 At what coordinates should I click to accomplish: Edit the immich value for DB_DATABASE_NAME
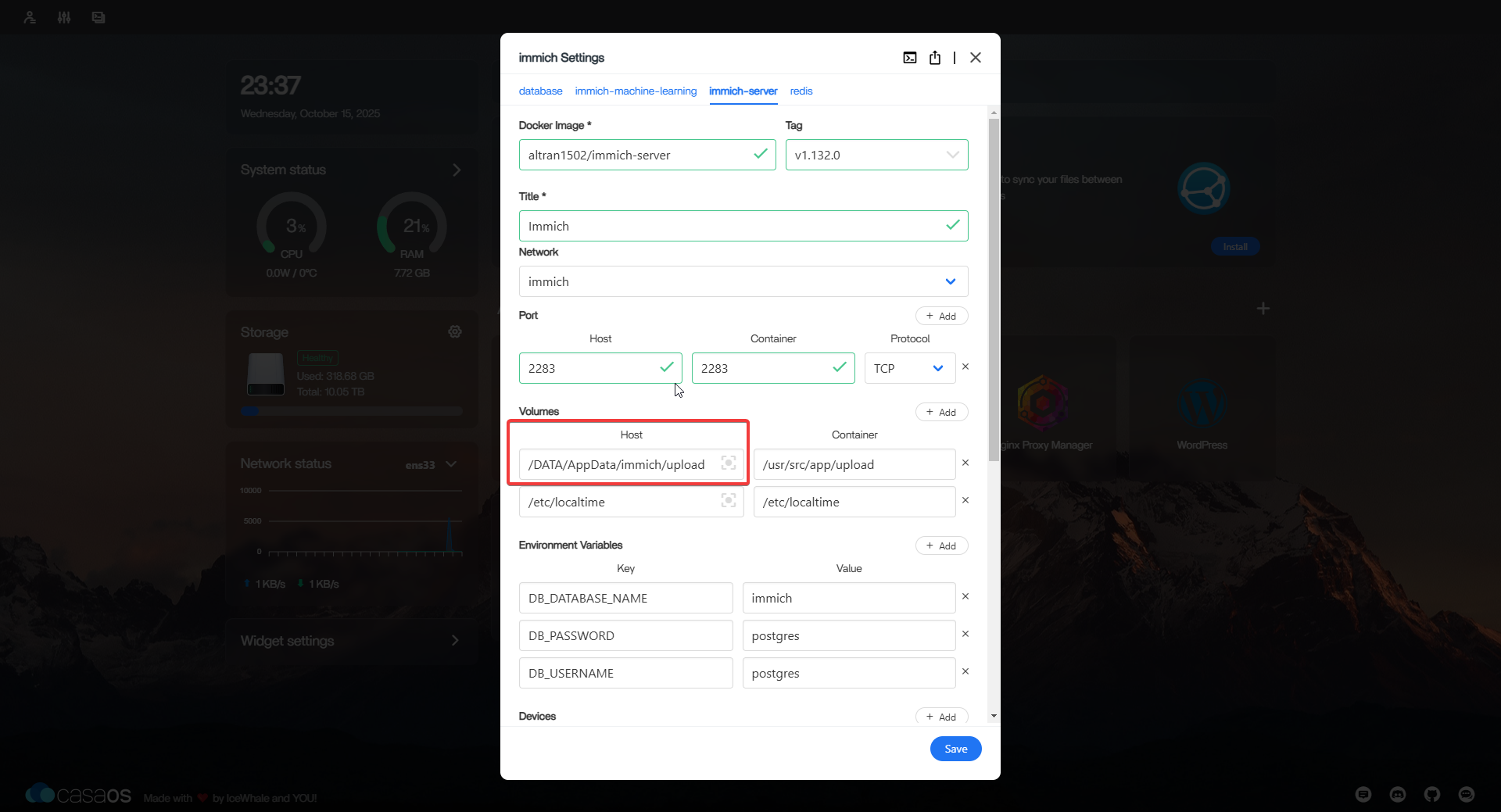click(849, 598)
